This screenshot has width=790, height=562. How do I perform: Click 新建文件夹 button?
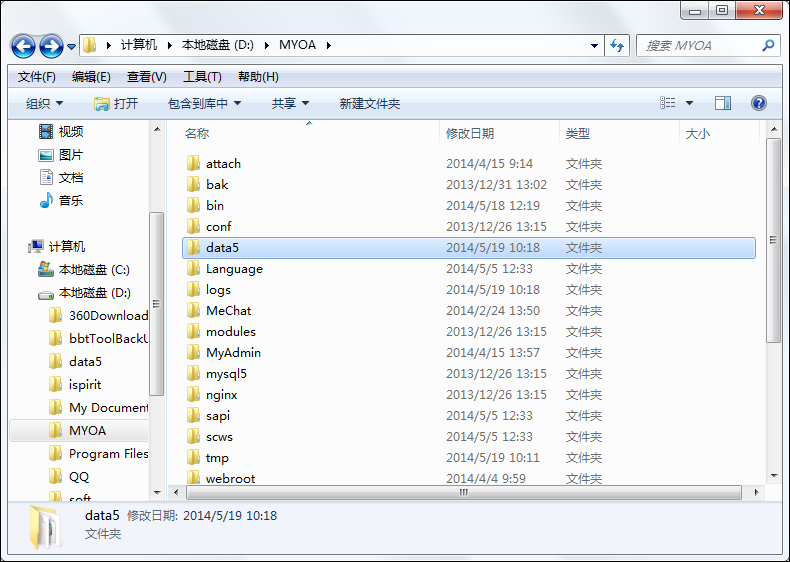(370, 104)
